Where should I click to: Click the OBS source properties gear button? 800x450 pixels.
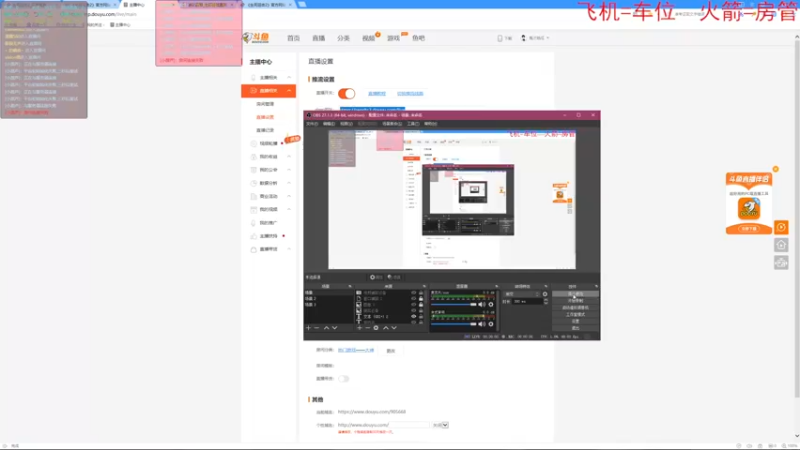point(377,277)
